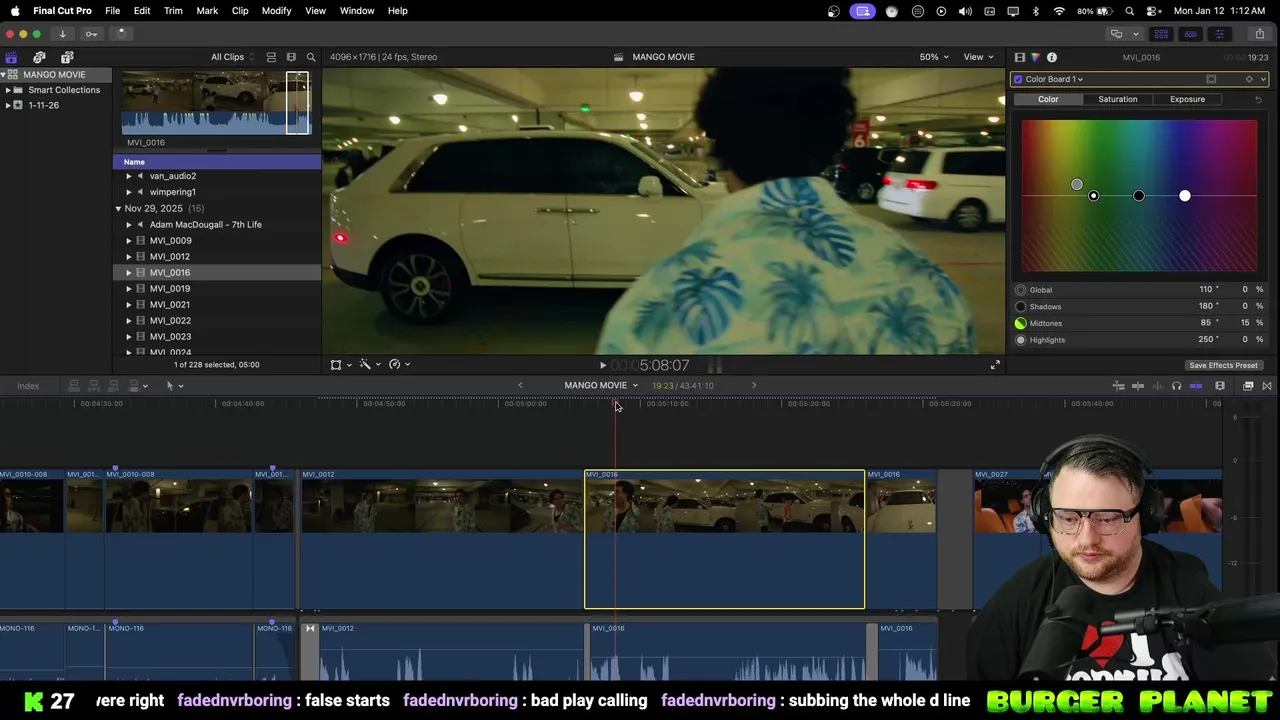1280x720 pixels.
Task: Open the Color Board 1 dropdown
Action: (x=1054, y=79)
